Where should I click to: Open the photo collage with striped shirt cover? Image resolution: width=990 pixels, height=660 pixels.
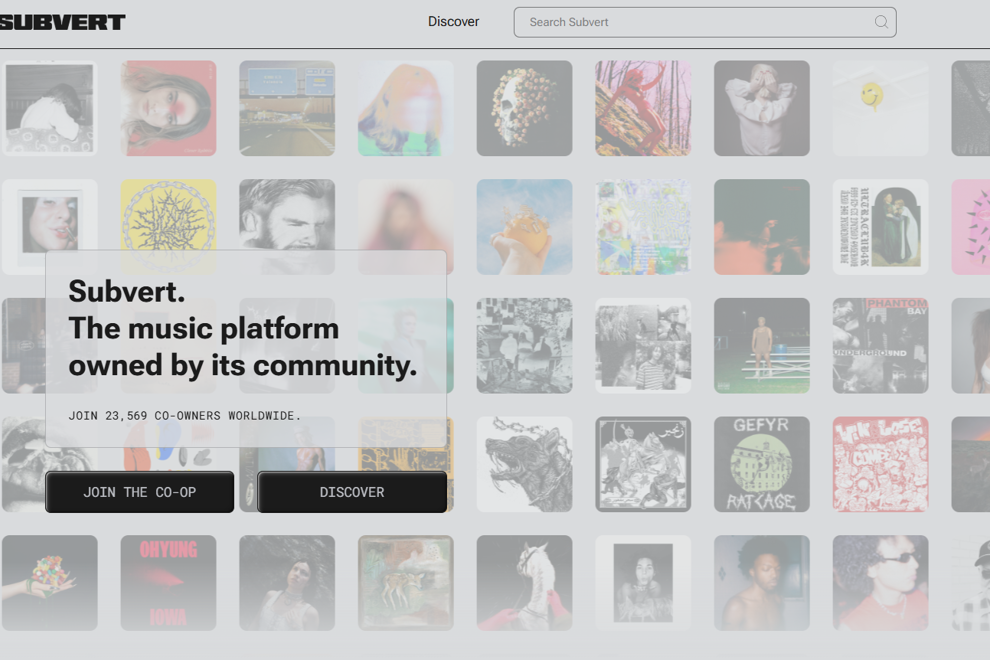[643, 345]
